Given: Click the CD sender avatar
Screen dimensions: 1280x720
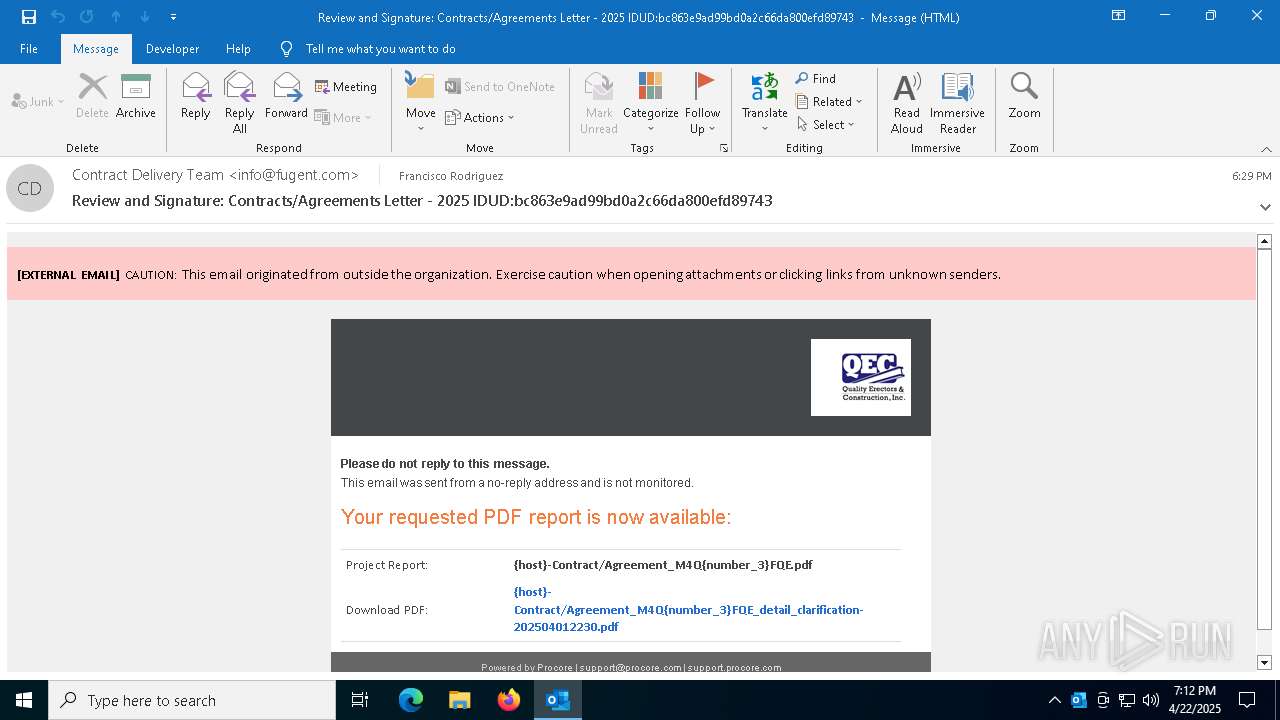Looking at the screenshot, I should click(x=30, y=188).
